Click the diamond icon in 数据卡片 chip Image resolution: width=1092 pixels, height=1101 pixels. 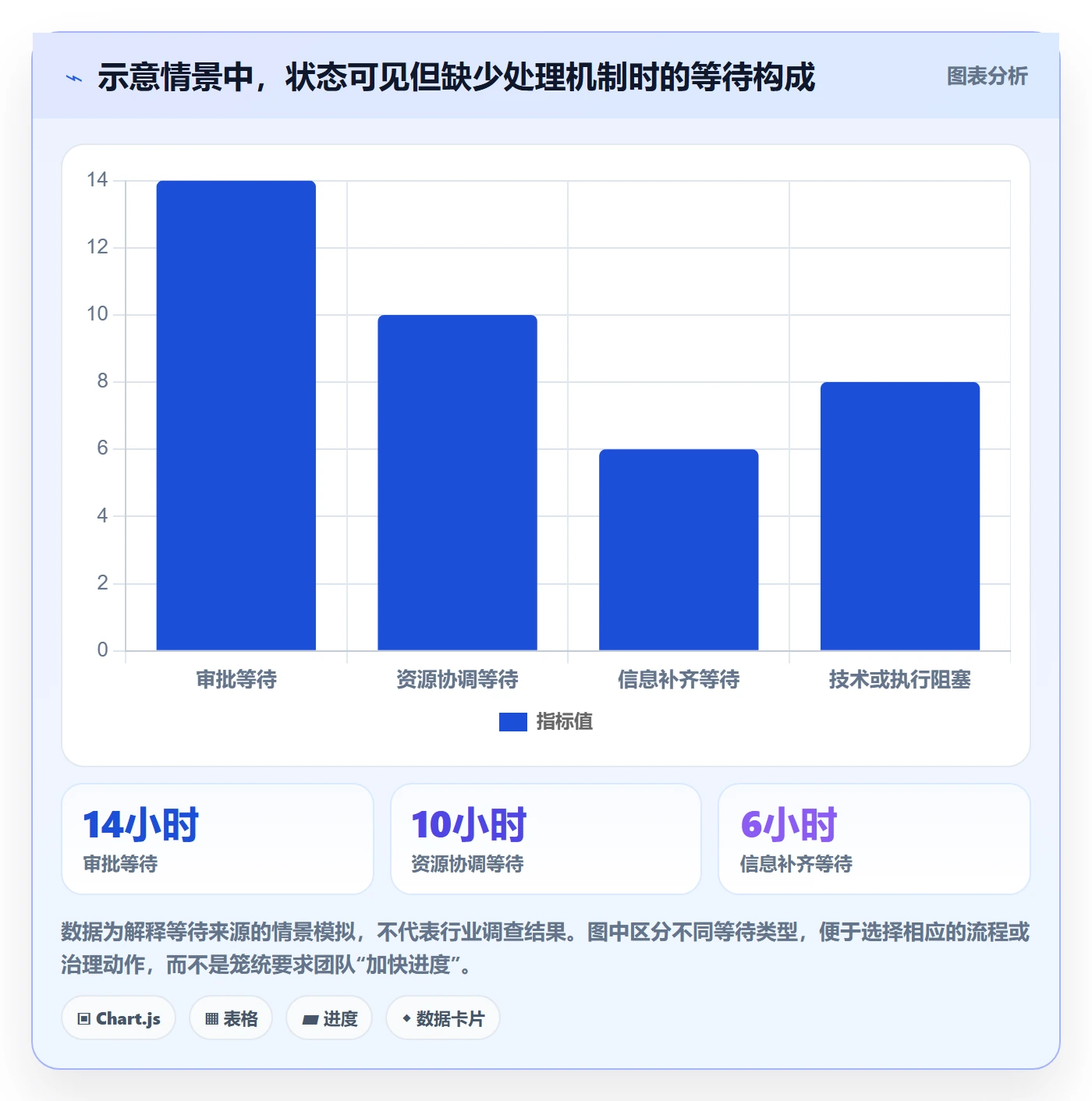(x=406, y=1018)
